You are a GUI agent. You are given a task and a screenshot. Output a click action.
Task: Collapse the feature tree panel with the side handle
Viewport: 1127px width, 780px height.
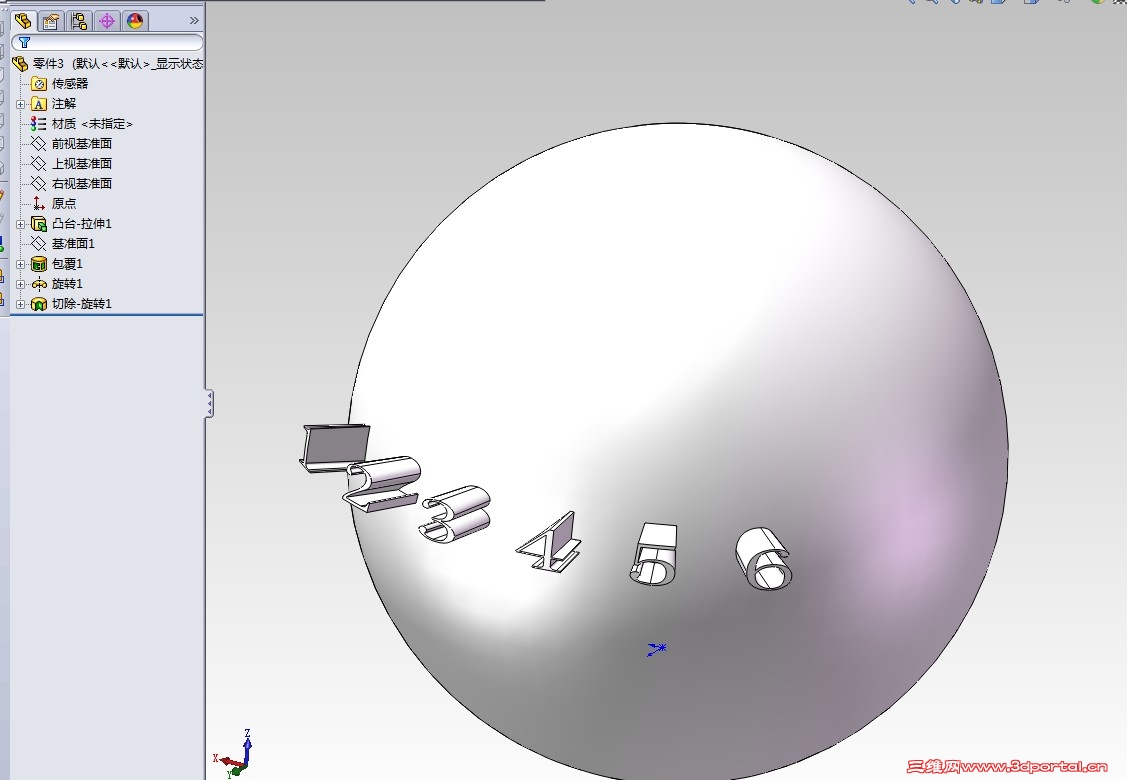(x=209, y=403)
